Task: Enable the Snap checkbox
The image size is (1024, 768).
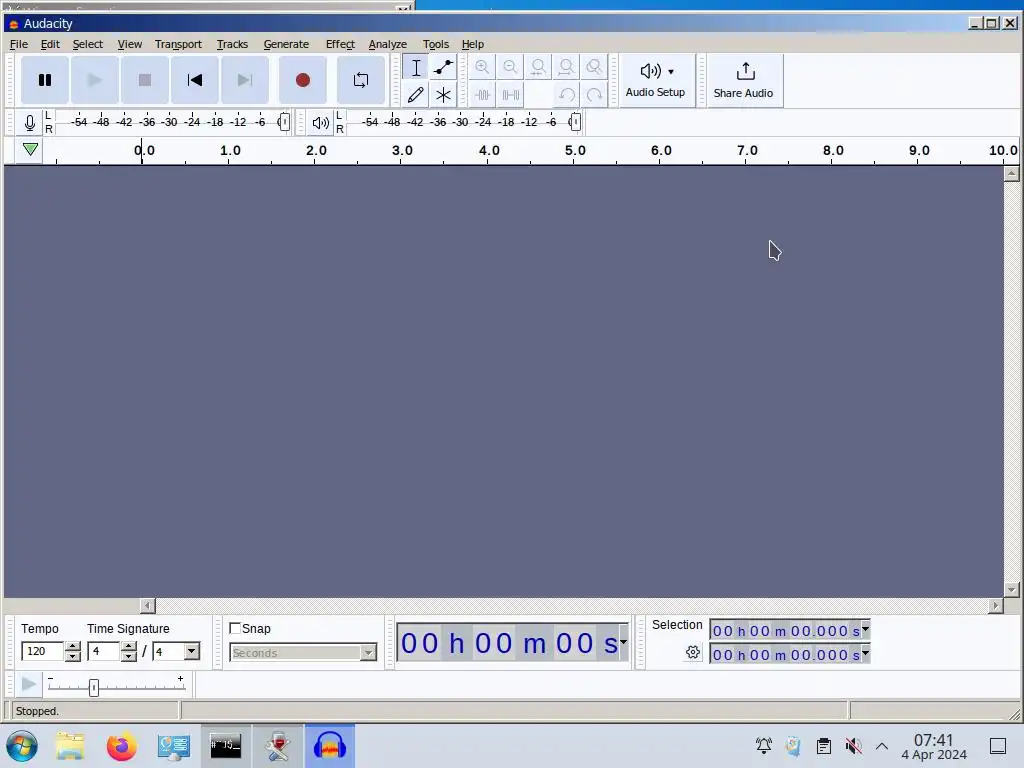Action: [235, 628]
